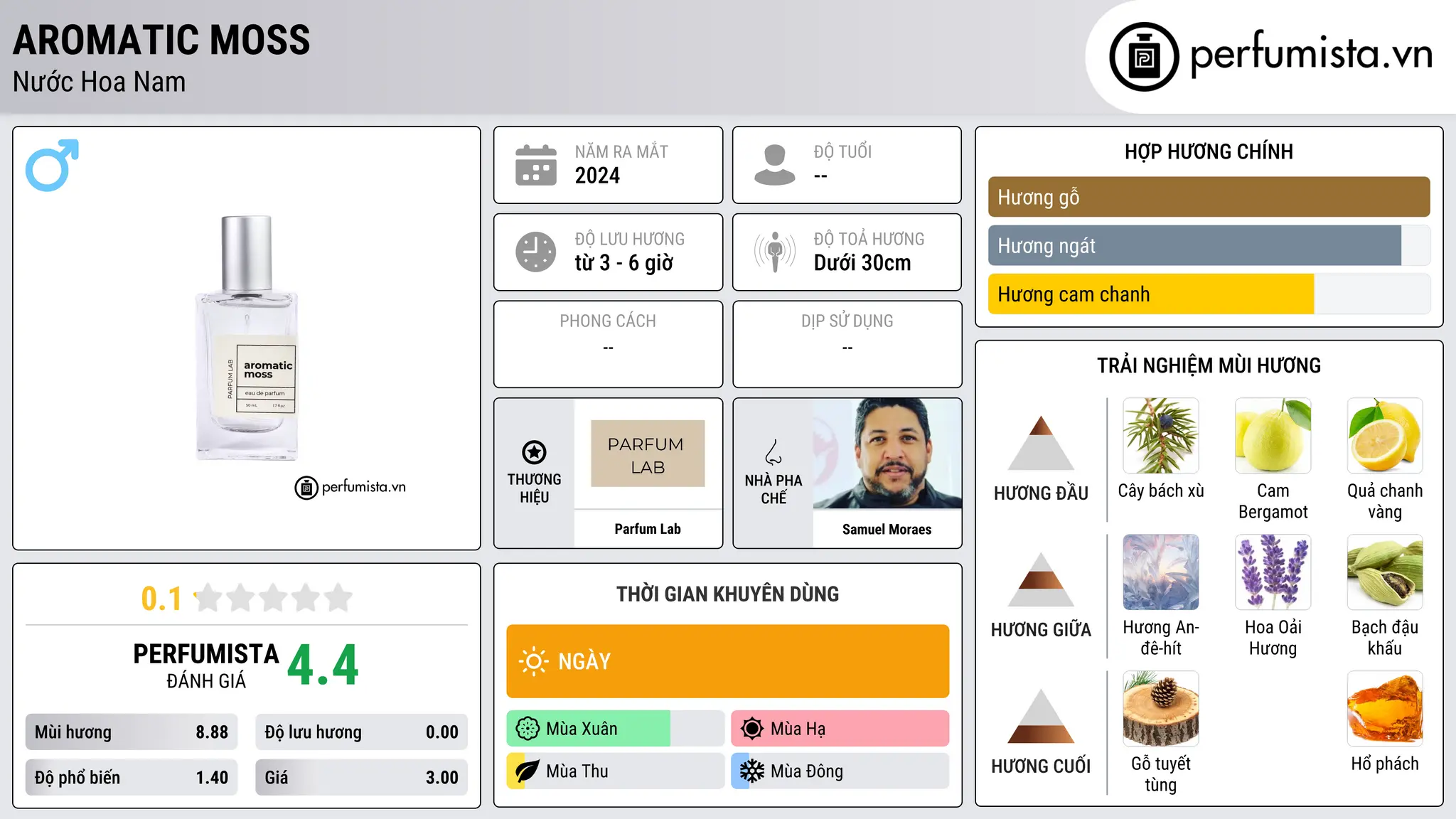The image size is (1456, 819).
Task: Click the Samuel Moraes name caption
Action: click(887, 530)
